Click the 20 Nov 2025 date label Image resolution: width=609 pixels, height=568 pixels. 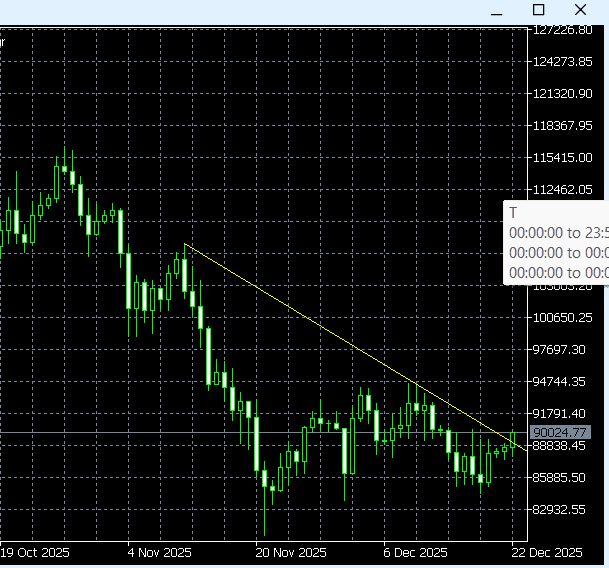(x=291, y=552)
